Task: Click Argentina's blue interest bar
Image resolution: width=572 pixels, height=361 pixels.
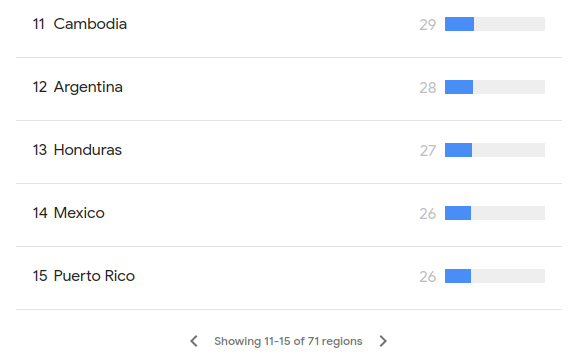Action: click(459, 87)
